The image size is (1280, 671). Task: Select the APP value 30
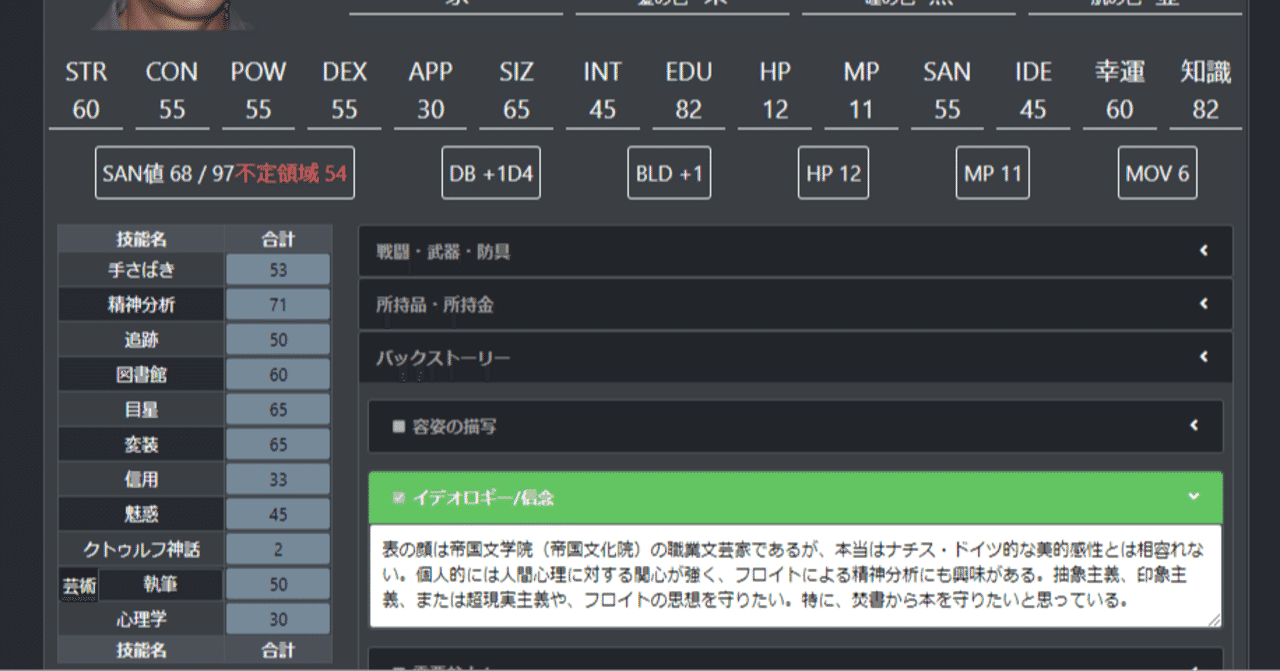(430, 110)
